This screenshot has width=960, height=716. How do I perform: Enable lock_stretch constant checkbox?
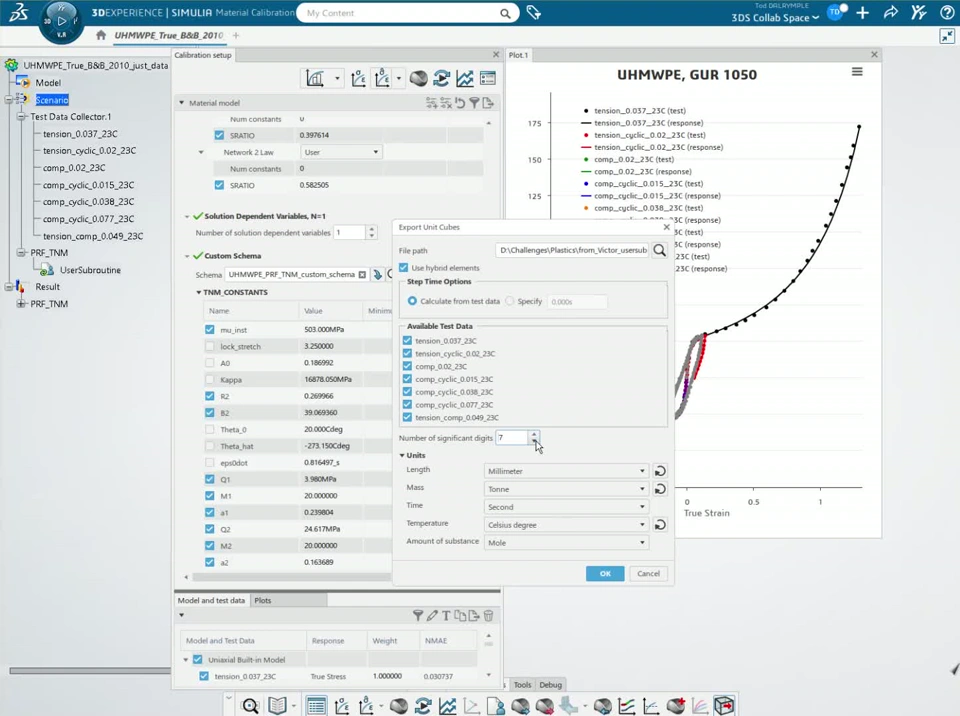[x=210, y=346]
